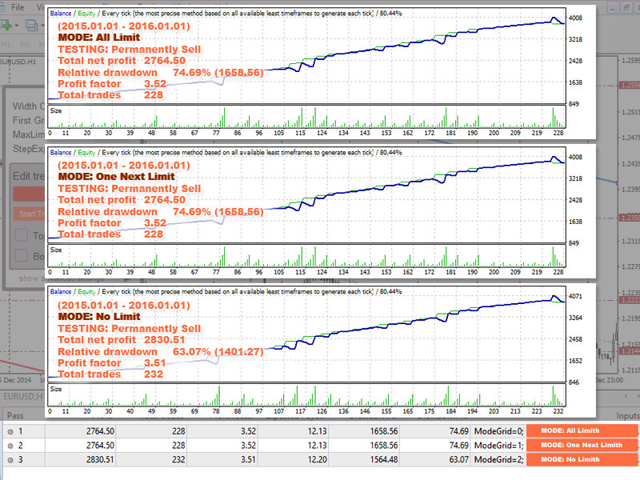640x480 pixels.
Task: Select the ModeGrid=2 optimization result row
Action: 320,460
